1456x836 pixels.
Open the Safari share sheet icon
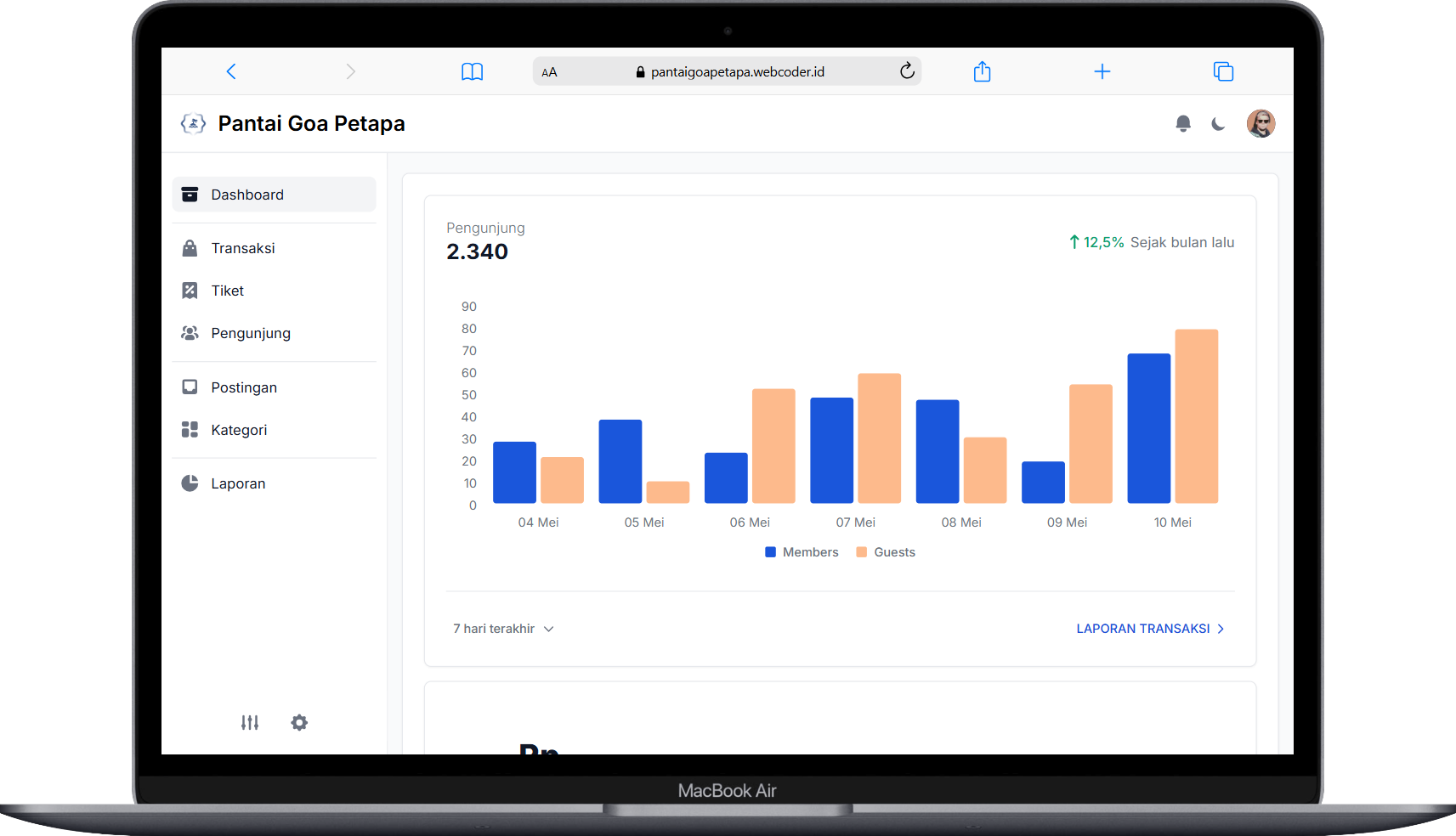tap(982, 71)
